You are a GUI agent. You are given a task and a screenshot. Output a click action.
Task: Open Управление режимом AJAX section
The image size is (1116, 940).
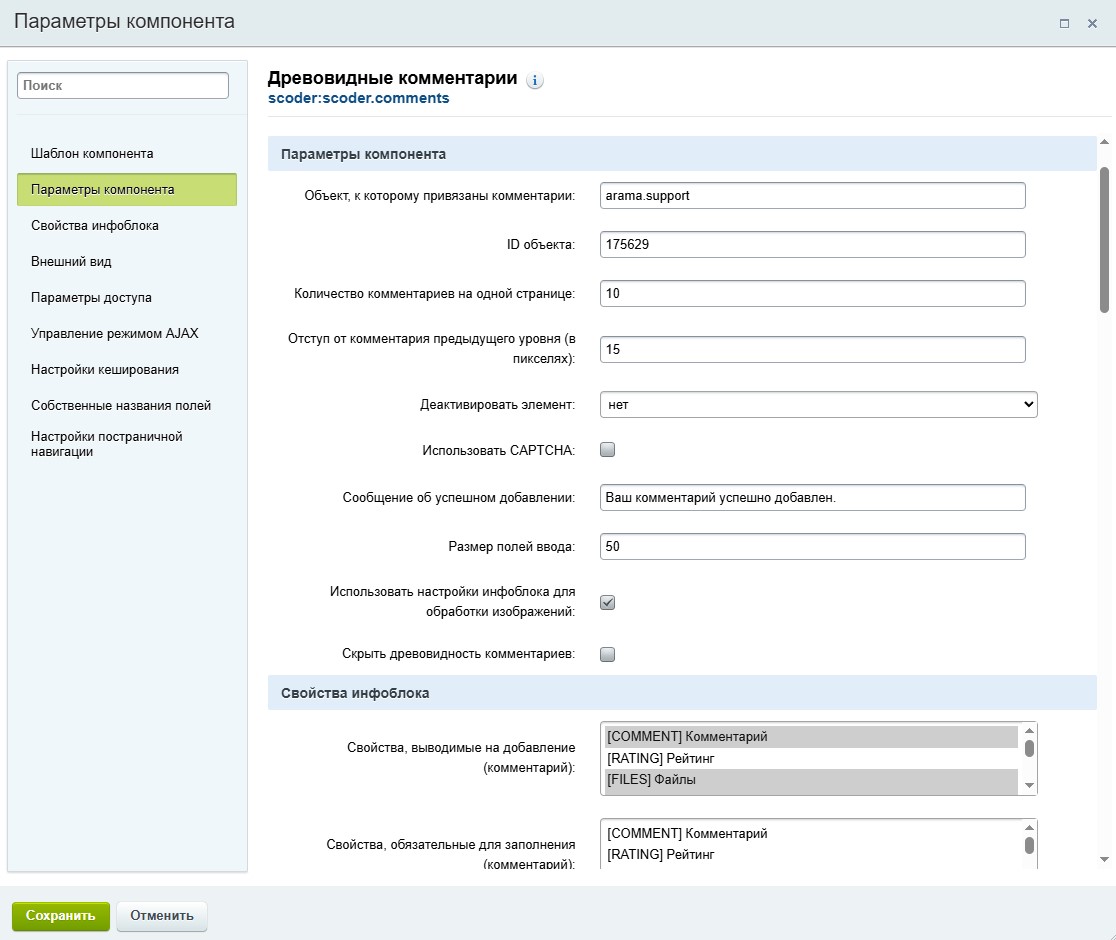115,333
